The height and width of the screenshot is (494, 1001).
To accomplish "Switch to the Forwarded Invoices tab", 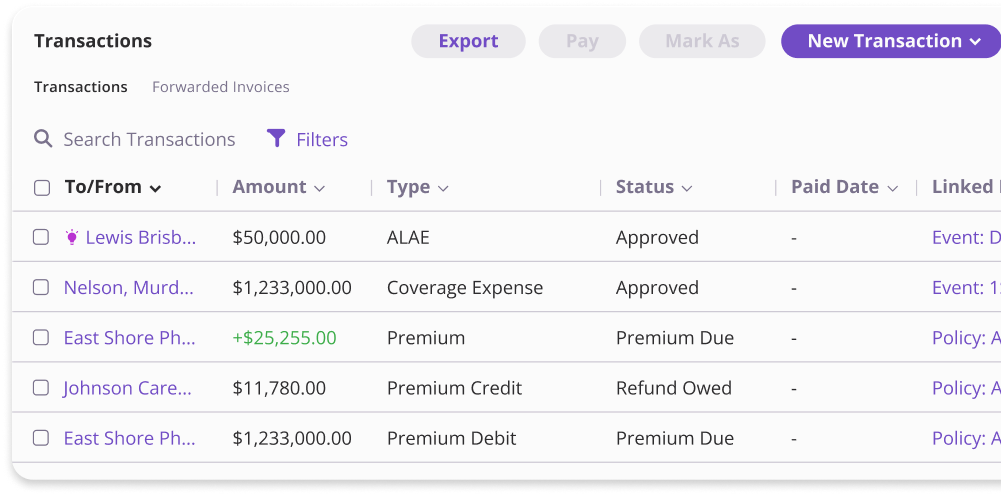I will (221, 87).
